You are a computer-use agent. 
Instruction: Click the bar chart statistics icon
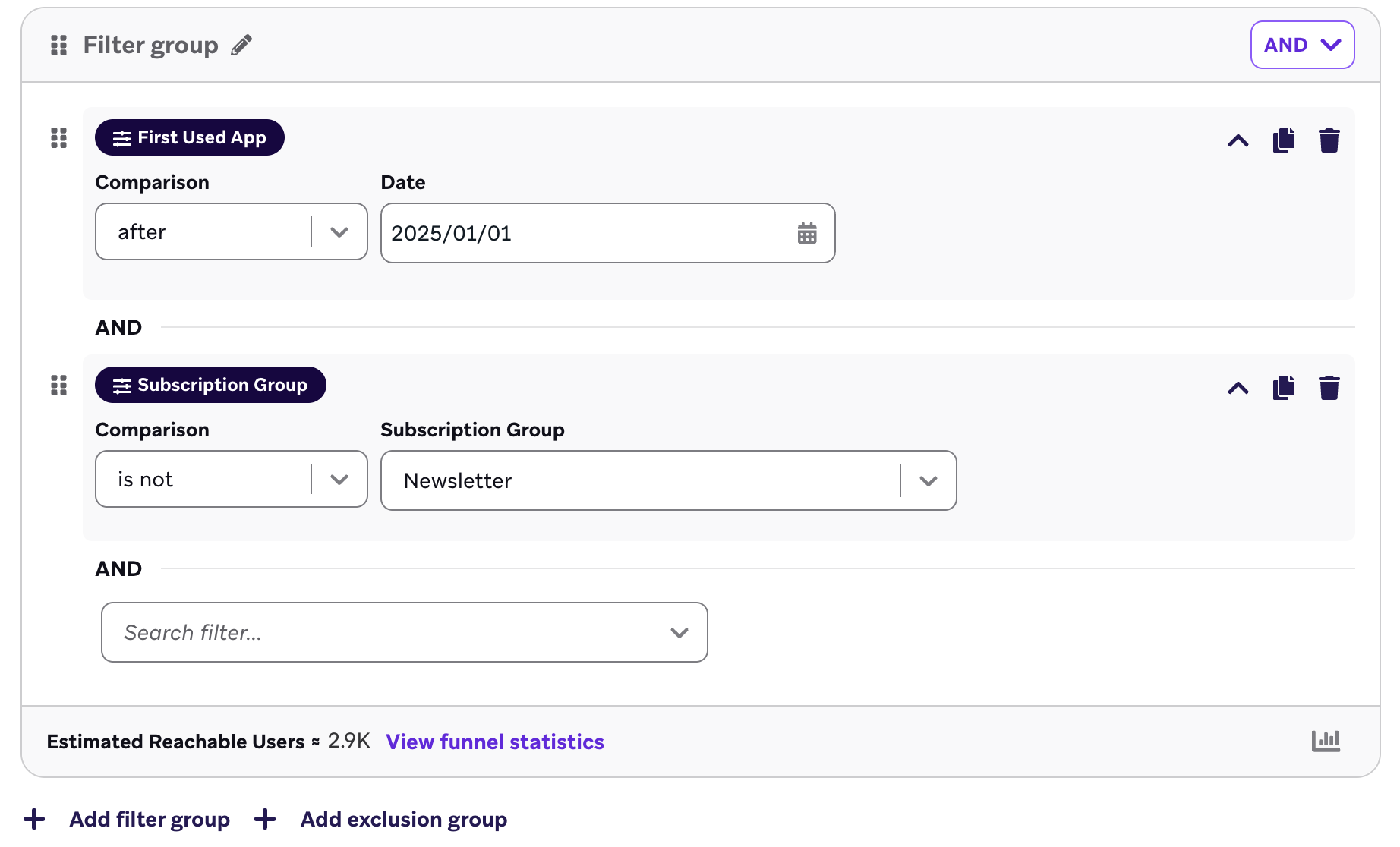(x=1326, y=741)
